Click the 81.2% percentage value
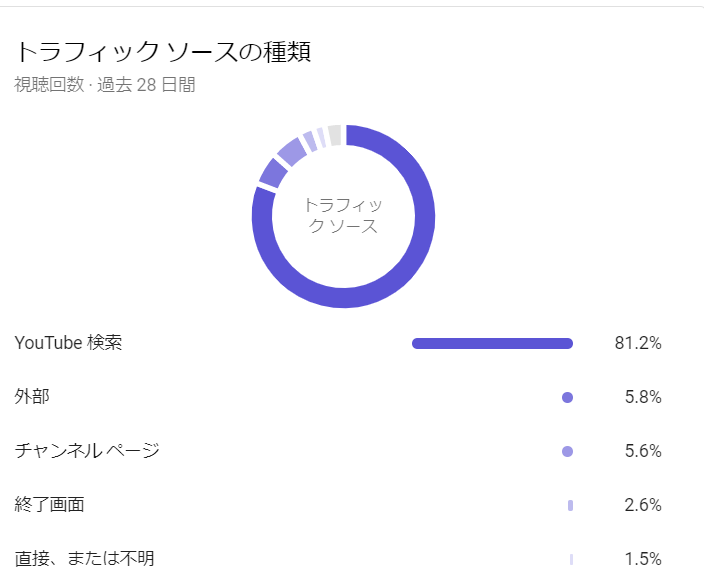This screenshot has width=704, height=579. [x=638, y=343]
